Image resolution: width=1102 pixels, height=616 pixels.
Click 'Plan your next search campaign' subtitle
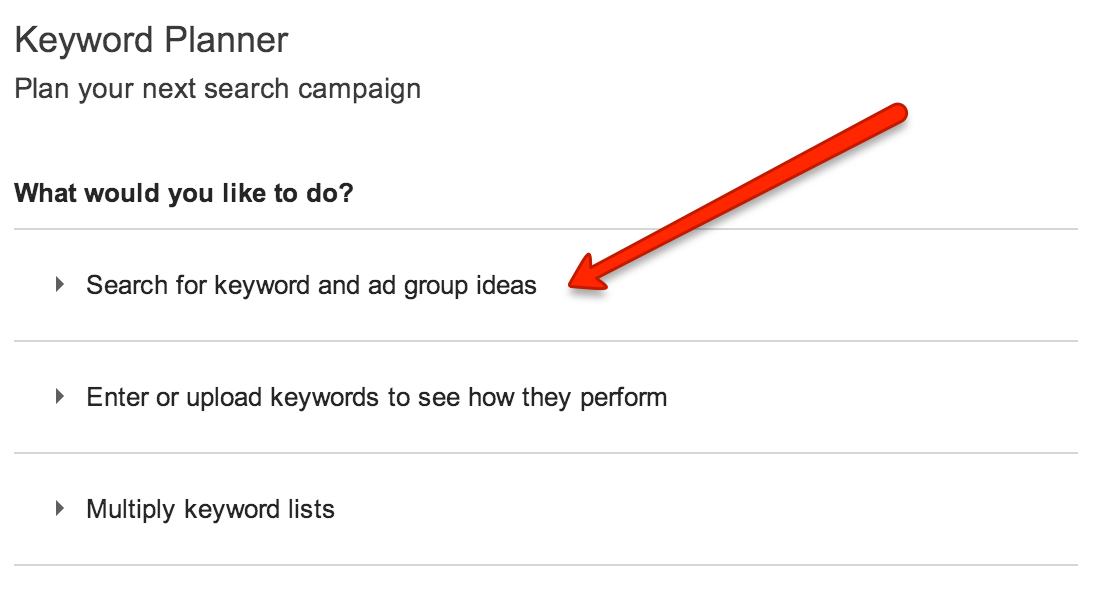[x=216, y=88]
